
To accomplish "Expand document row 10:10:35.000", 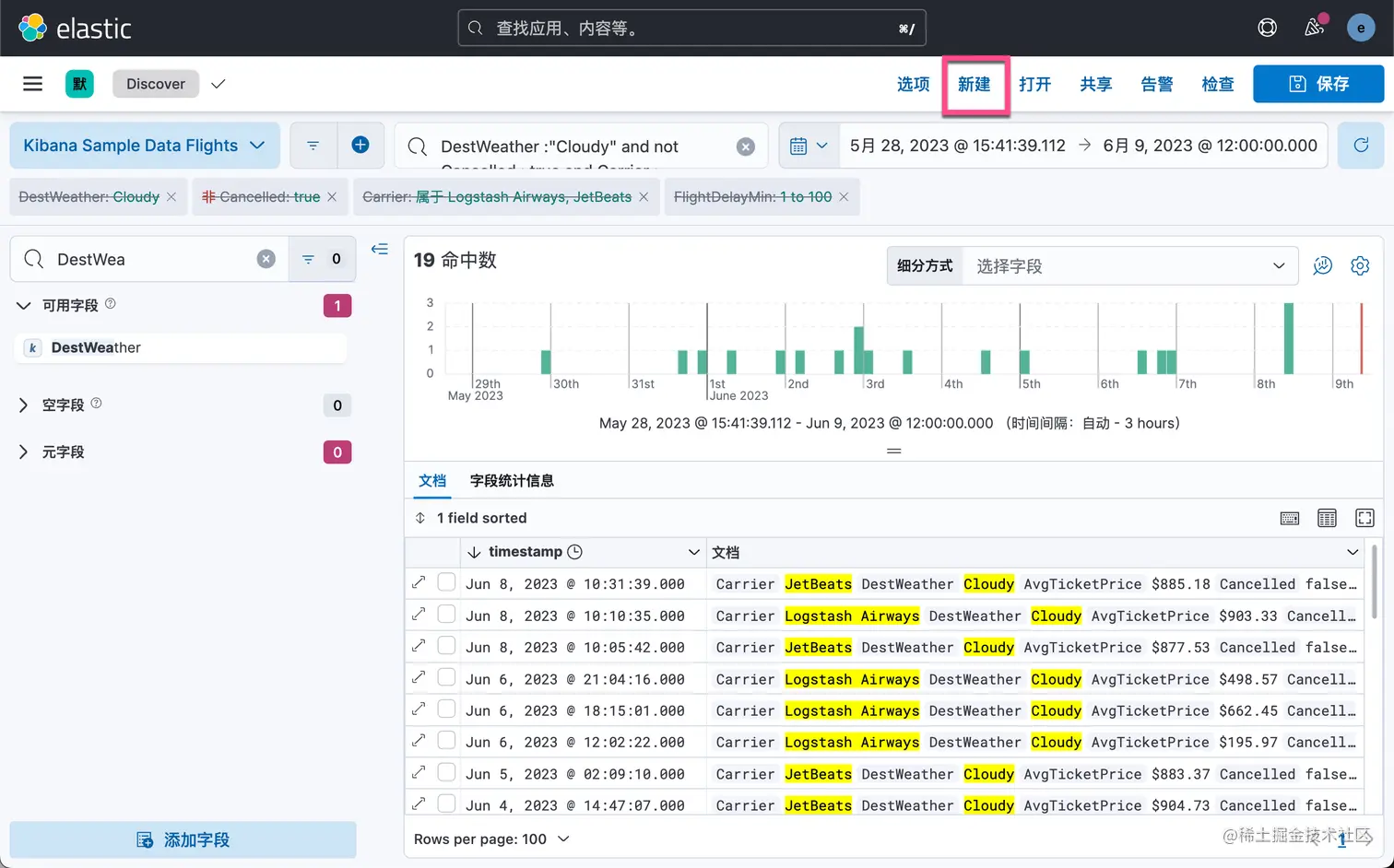I will [419, 614].
